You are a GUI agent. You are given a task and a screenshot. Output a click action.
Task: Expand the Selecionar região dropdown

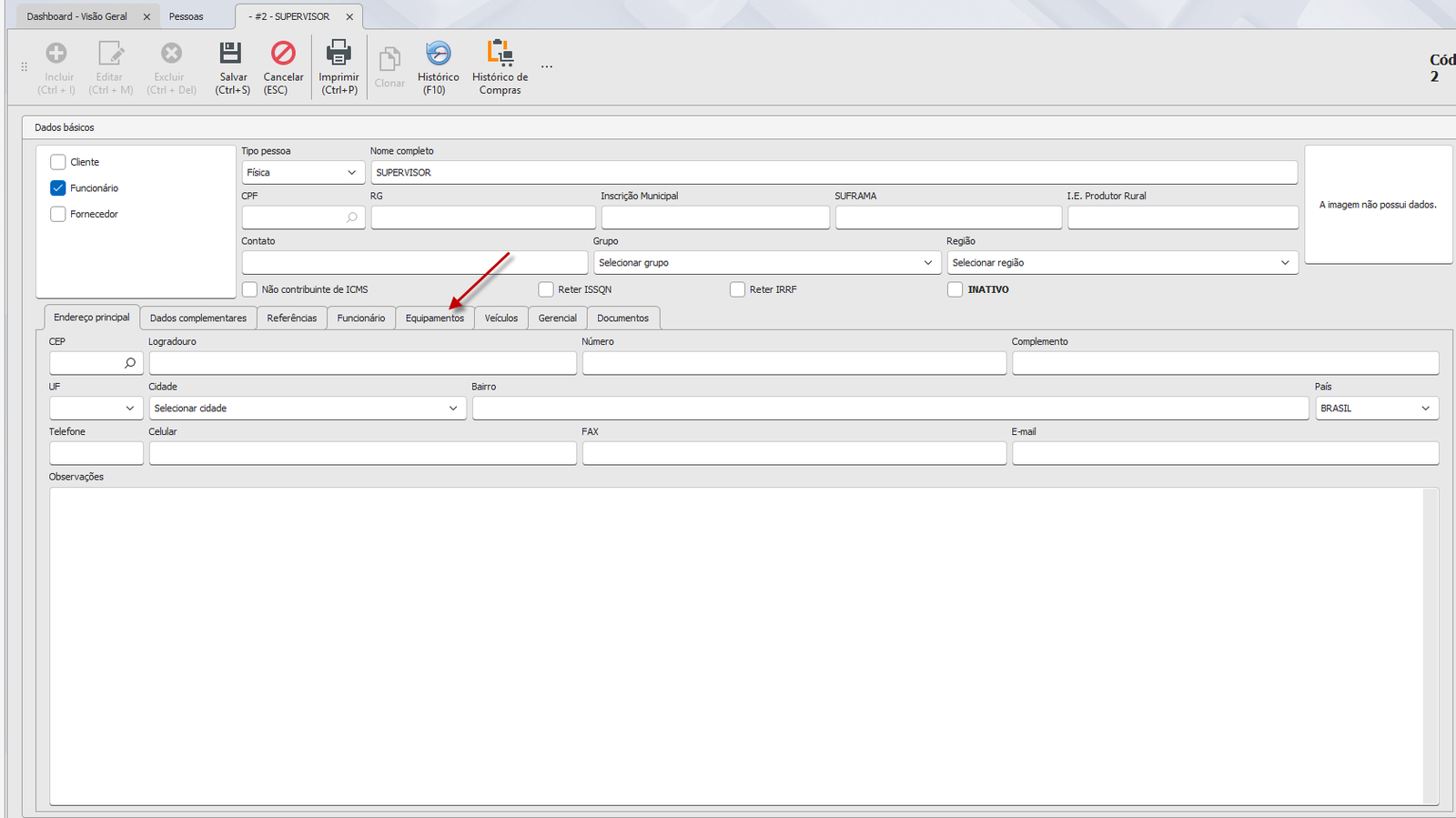[1122, 263]
